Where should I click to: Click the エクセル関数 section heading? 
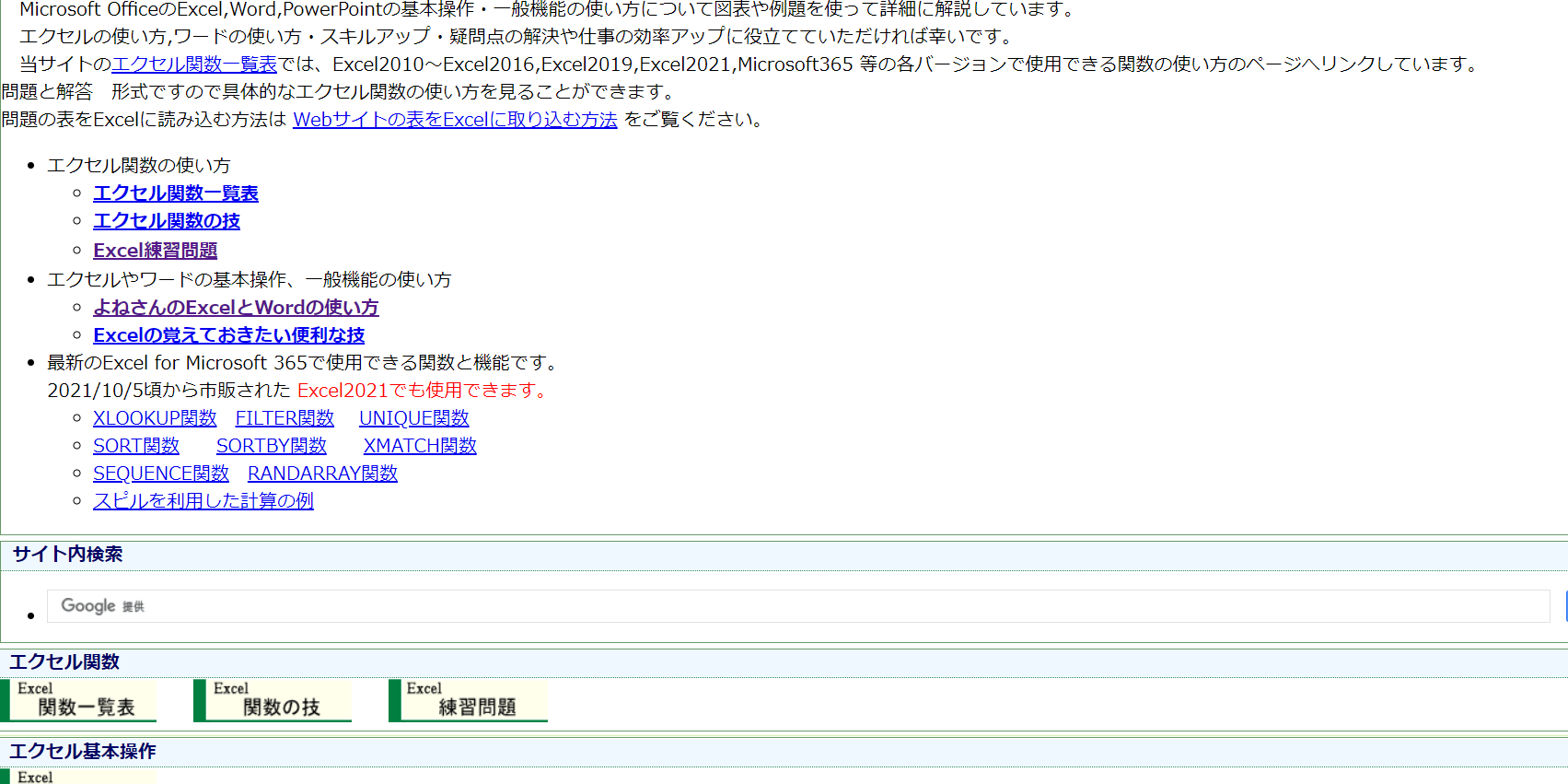click(x=64, y=662)
